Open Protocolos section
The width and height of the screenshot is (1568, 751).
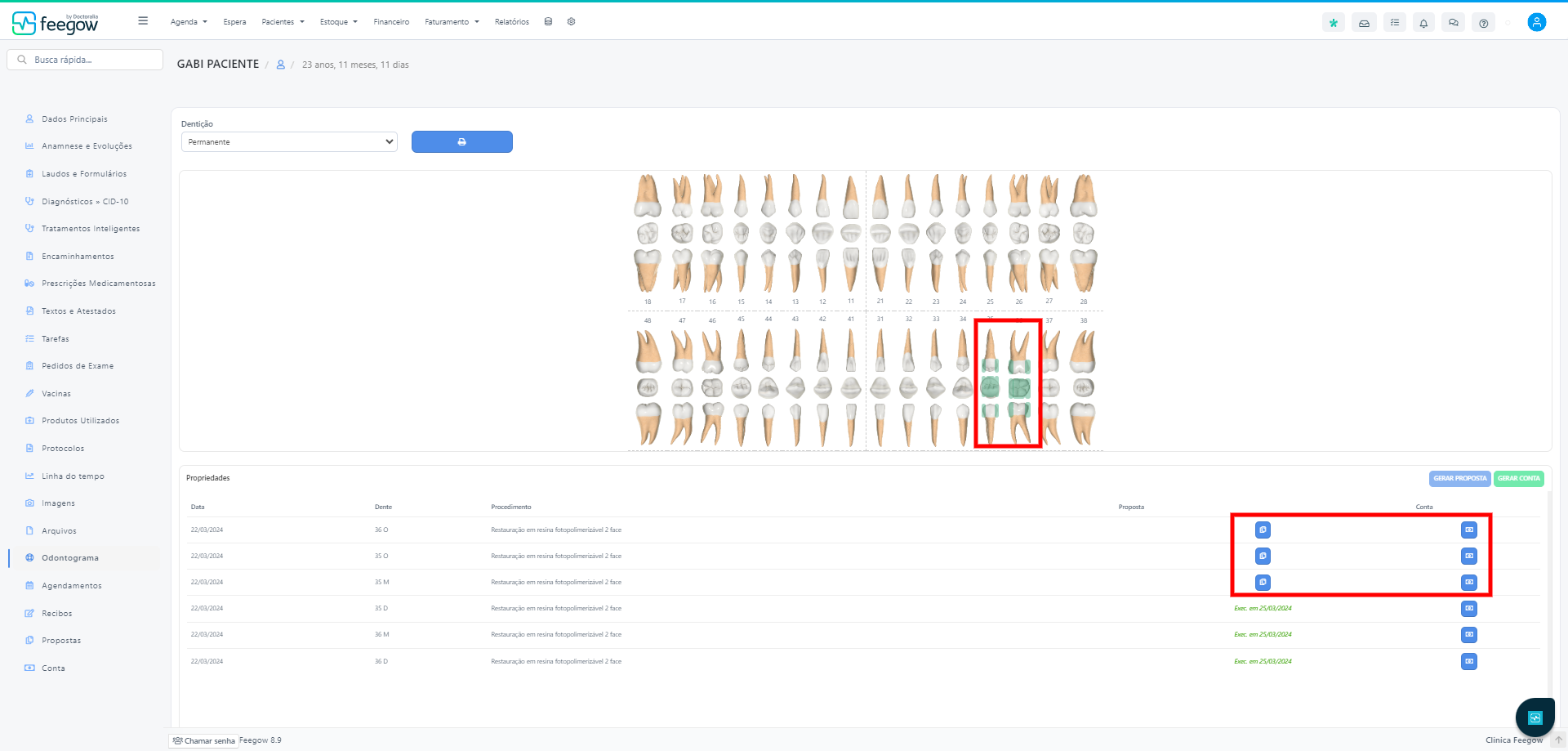click(x=63, y=449)
